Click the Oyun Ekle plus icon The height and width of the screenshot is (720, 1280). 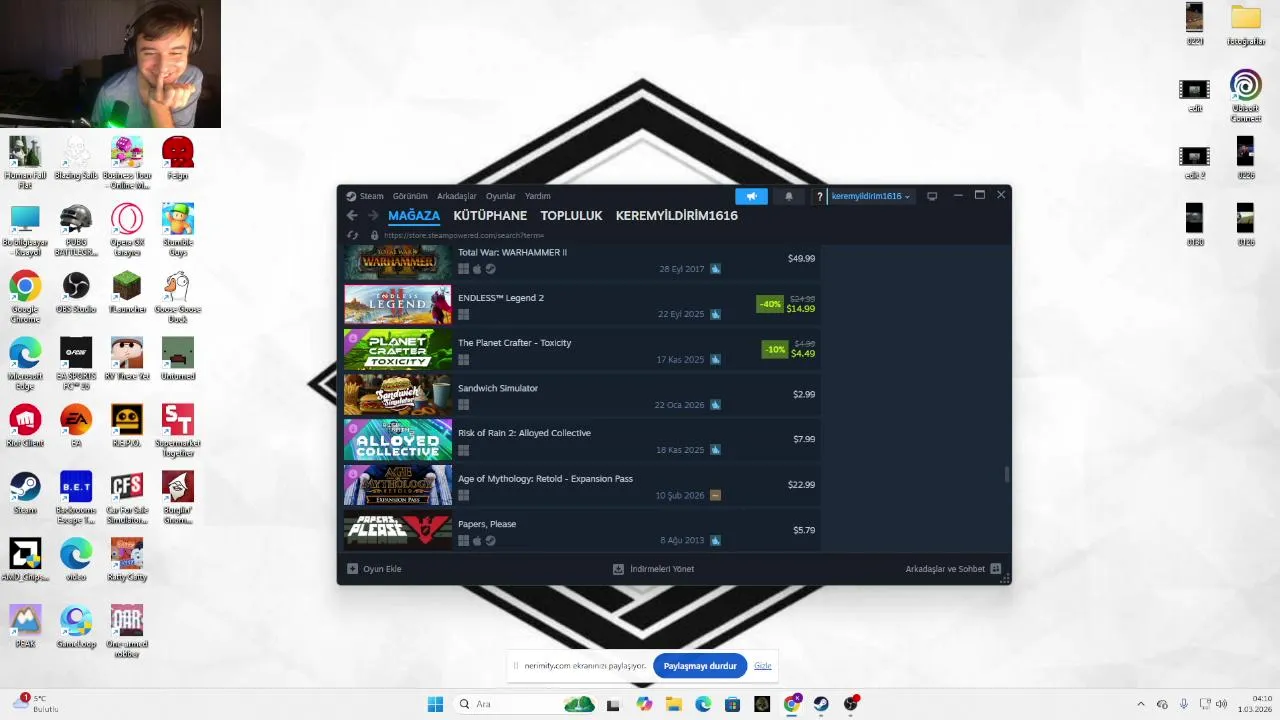point(352,569)
